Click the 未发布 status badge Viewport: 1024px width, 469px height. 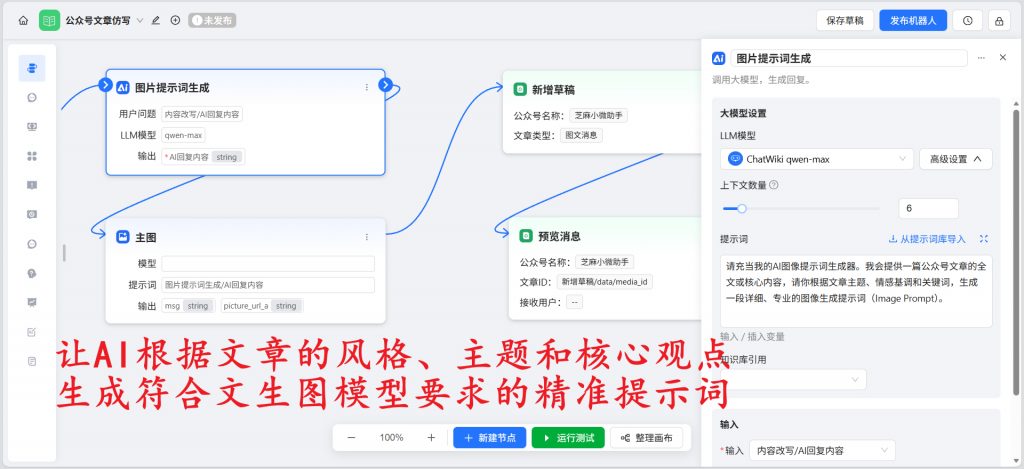tap(212, 21)
